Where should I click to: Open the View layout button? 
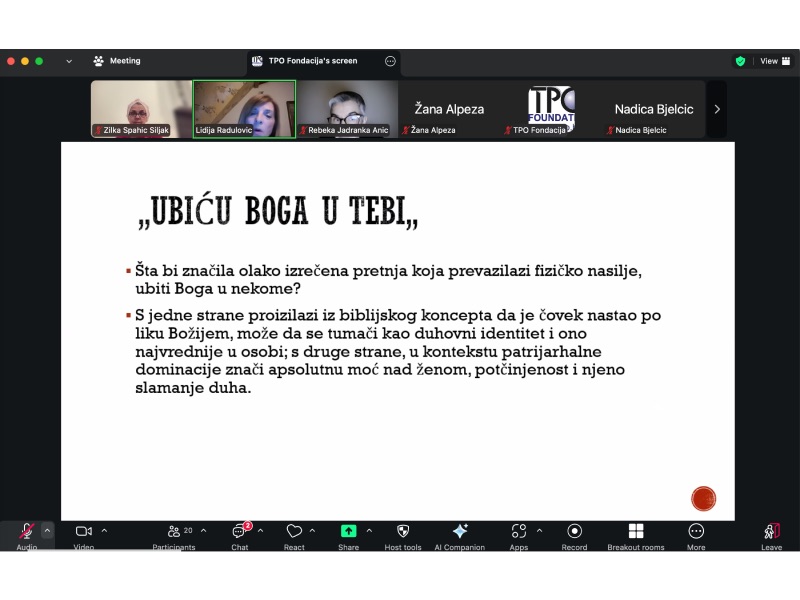768,61
